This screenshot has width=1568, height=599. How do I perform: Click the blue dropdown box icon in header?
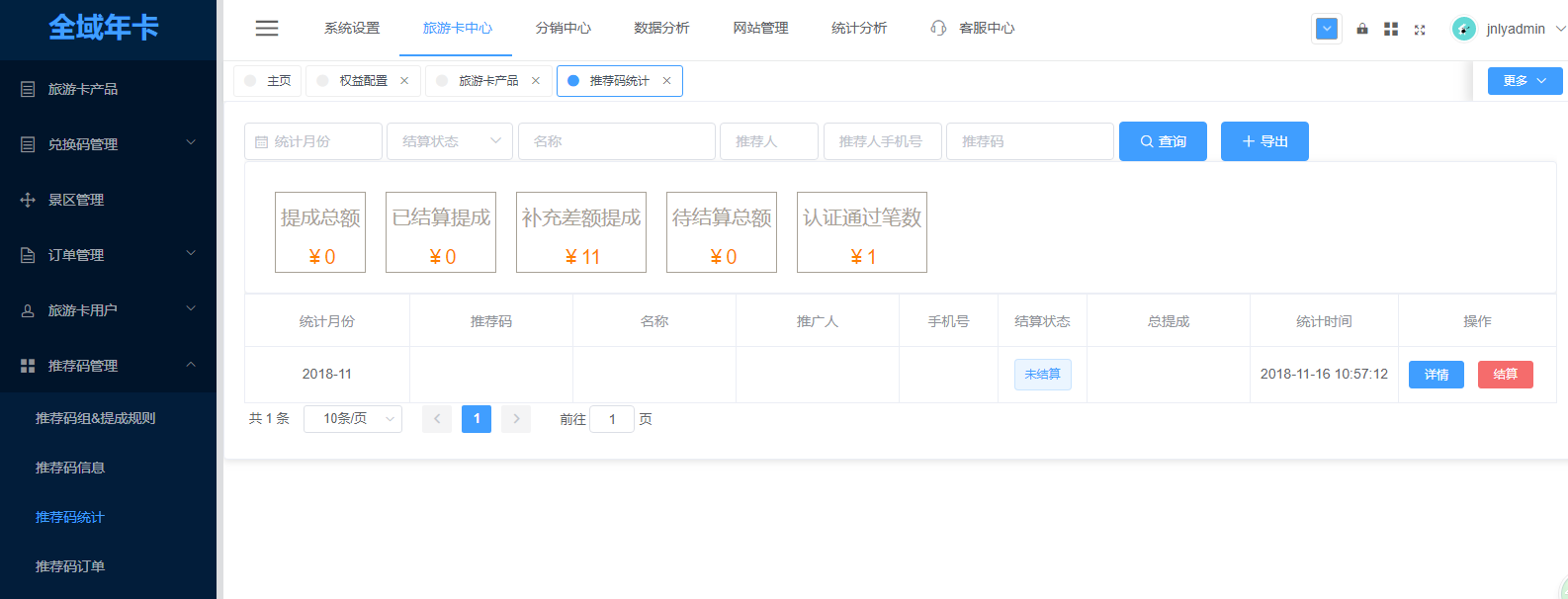1327,29
